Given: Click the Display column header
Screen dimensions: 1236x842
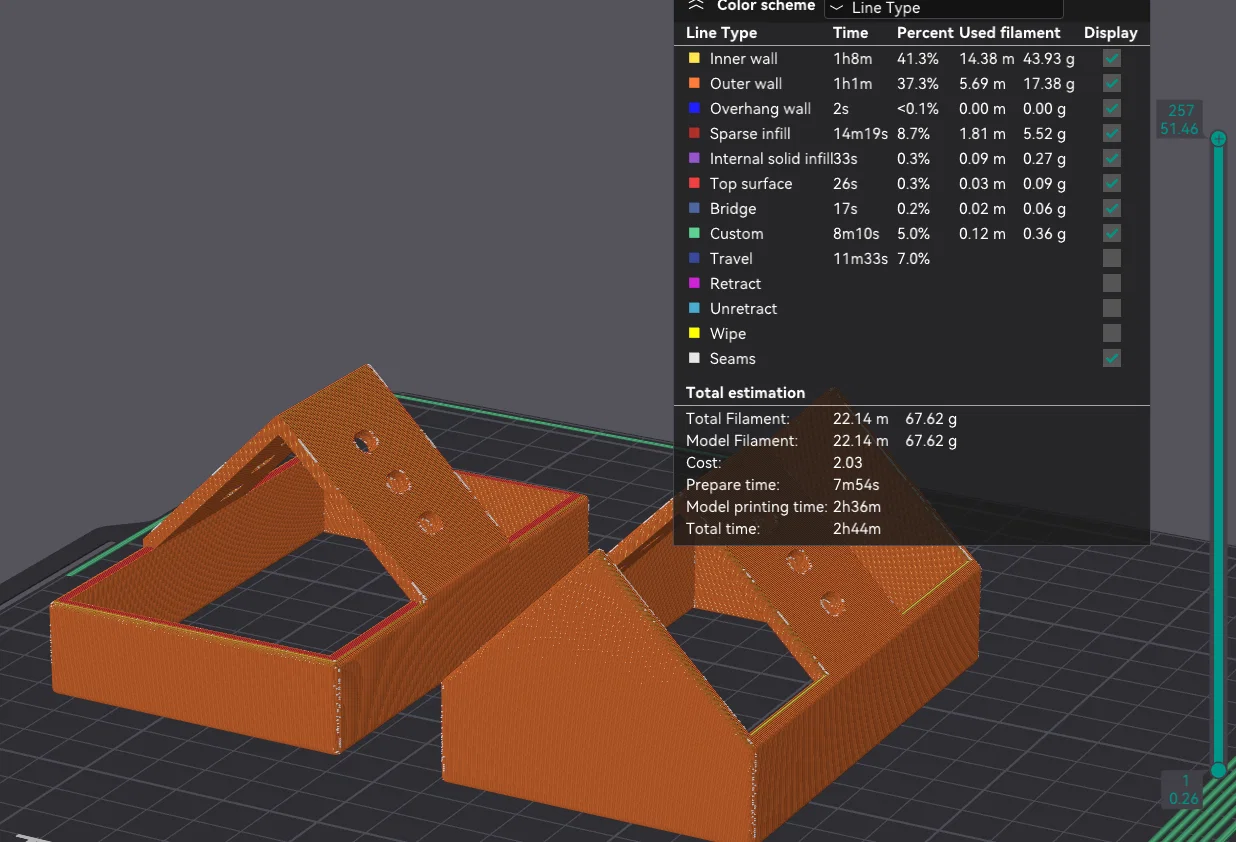Looking at the screenshot, I should click(1111, 33).
